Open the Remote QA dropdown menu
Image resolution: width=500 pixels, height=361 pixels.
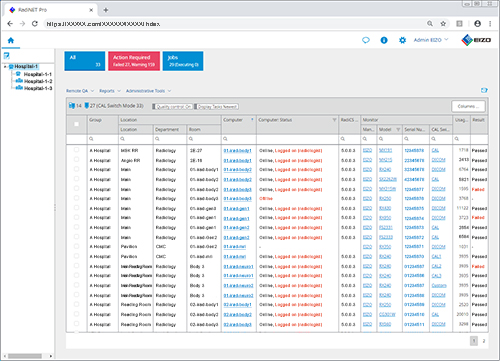point(80,91)
